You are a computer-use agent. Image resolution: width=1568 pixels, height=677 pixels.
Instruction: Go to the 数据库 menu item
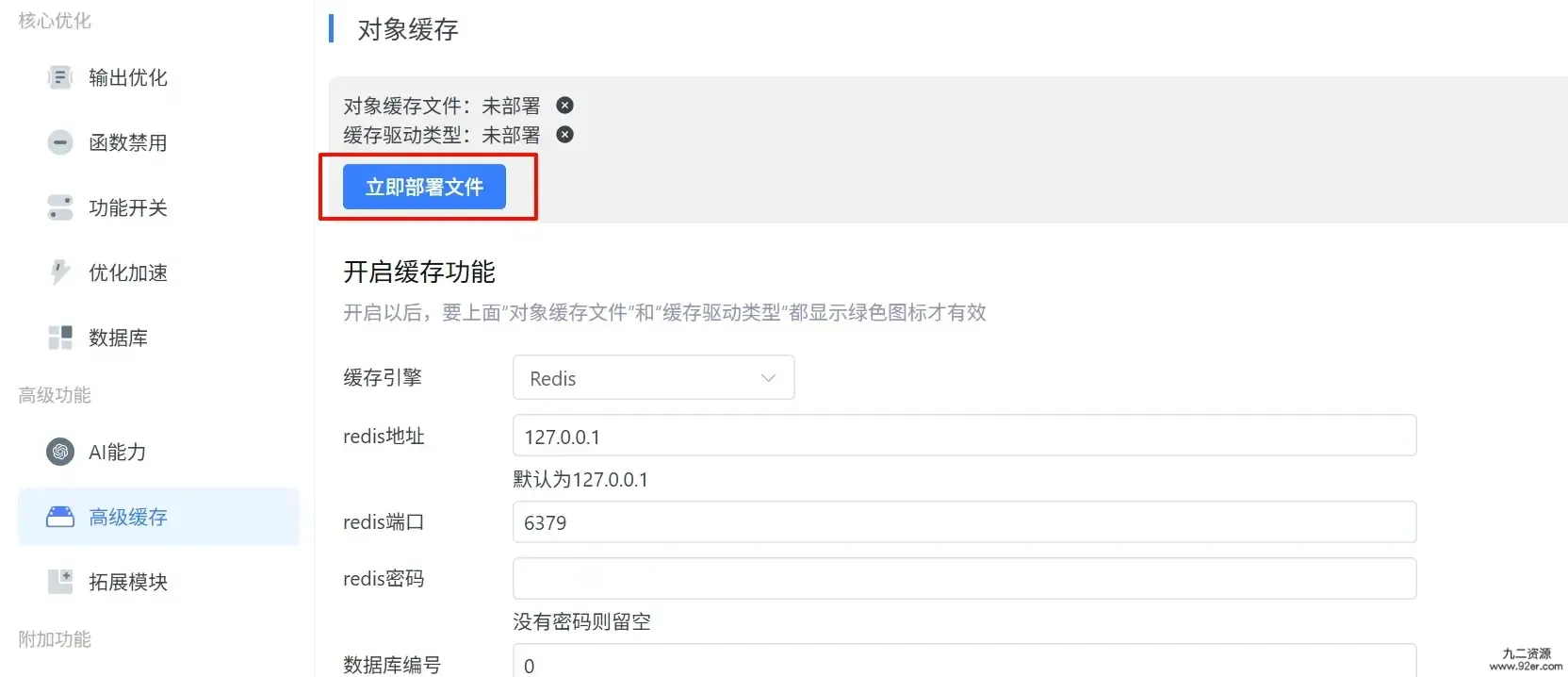tap(118, 338)
